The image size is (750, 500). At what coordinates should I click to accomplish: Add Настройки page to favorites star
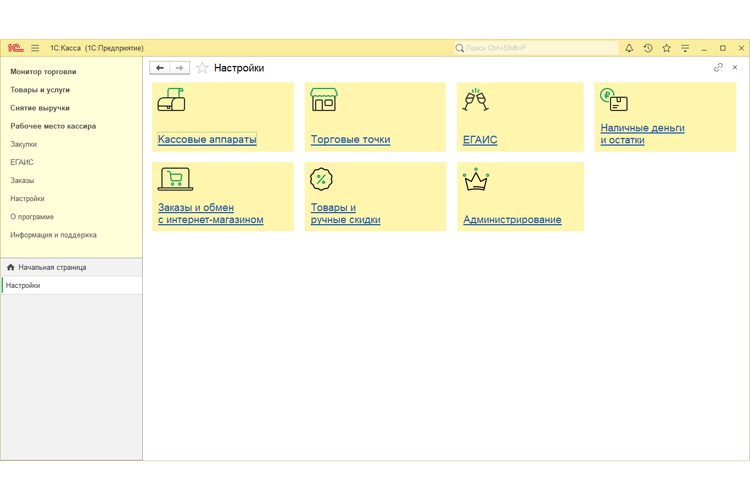(x=202, y=68)
